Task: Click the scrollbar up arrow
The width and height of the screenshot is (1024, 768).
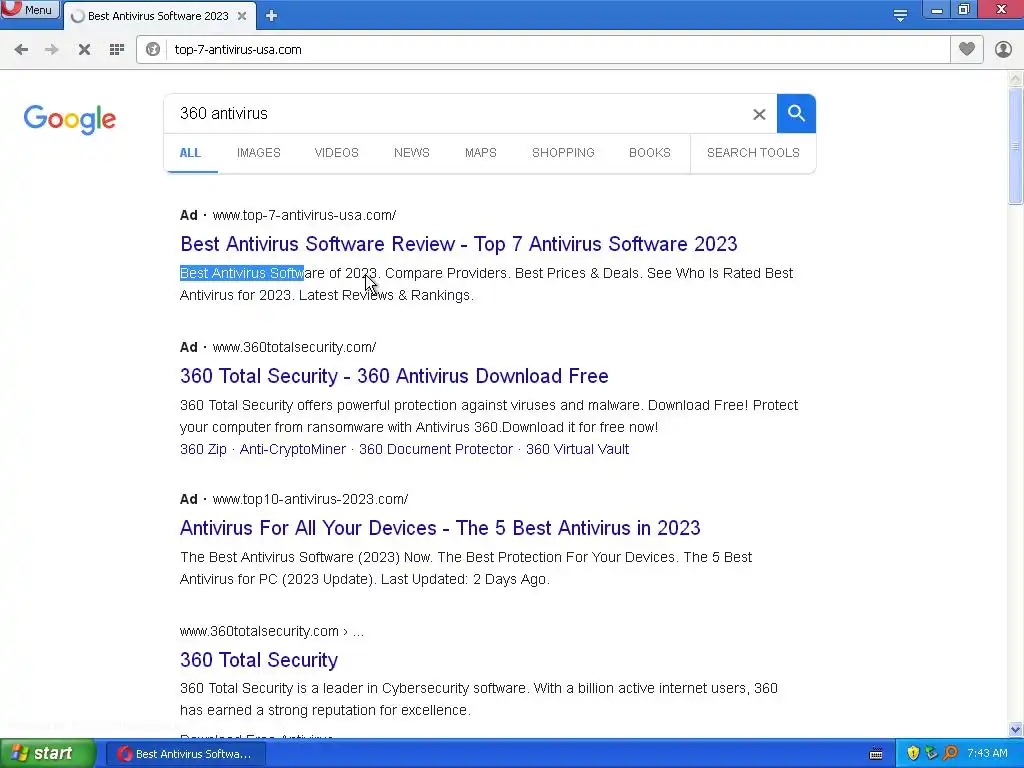Action: click(x=1016, y=79)
